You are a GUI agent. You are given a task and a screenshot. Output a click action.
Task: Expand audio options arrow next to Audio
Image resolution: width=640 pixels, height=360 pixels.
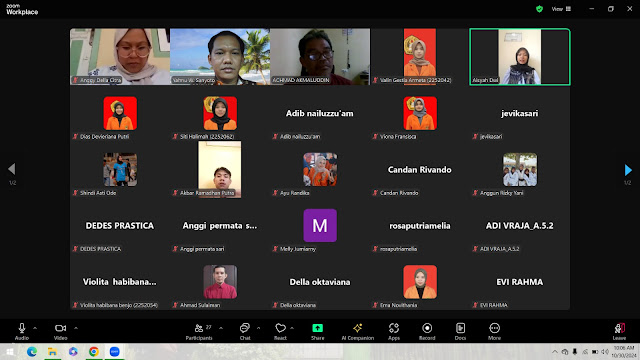point(35,328)
